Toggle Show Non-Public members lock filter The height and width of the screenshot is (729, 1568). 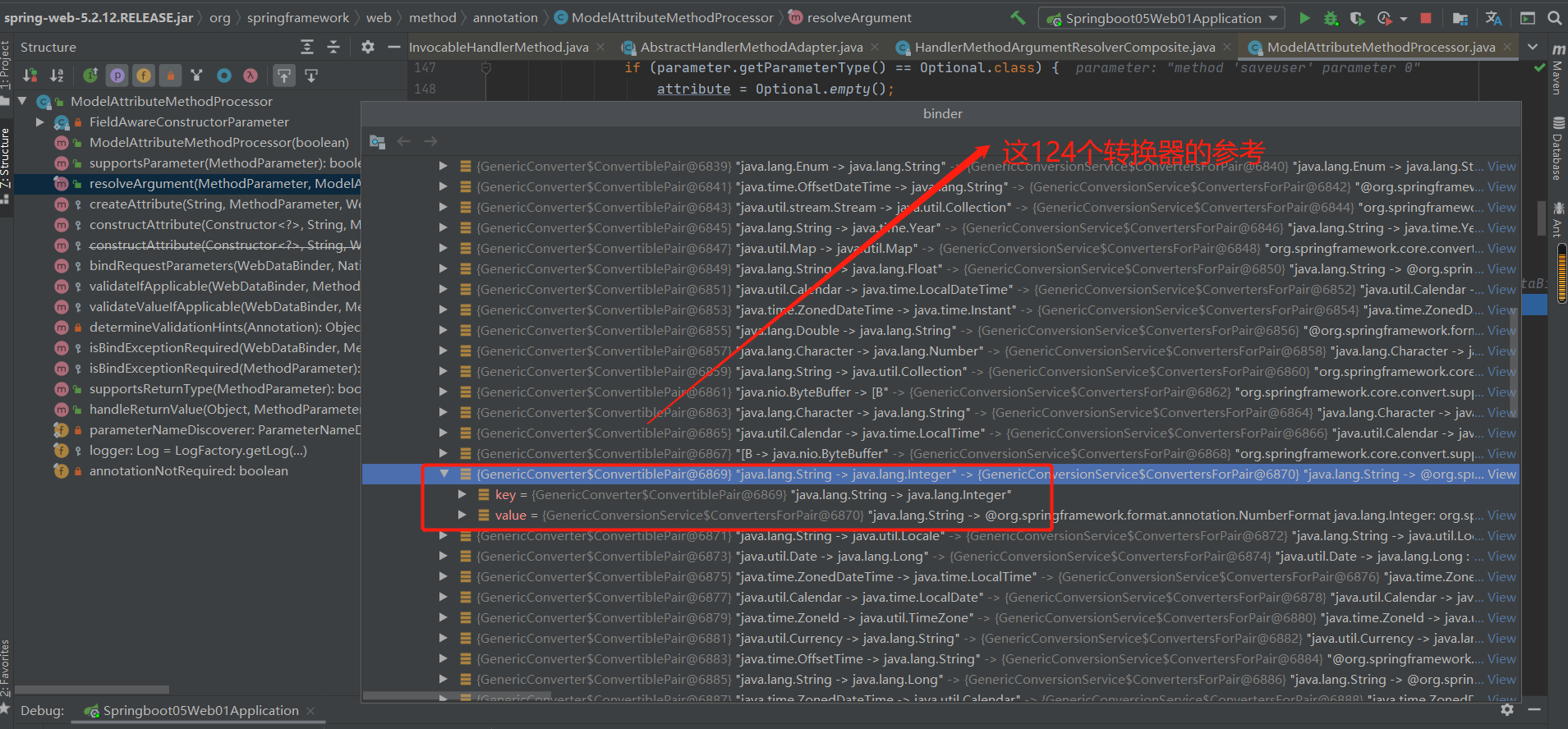(x=170, y=76)
